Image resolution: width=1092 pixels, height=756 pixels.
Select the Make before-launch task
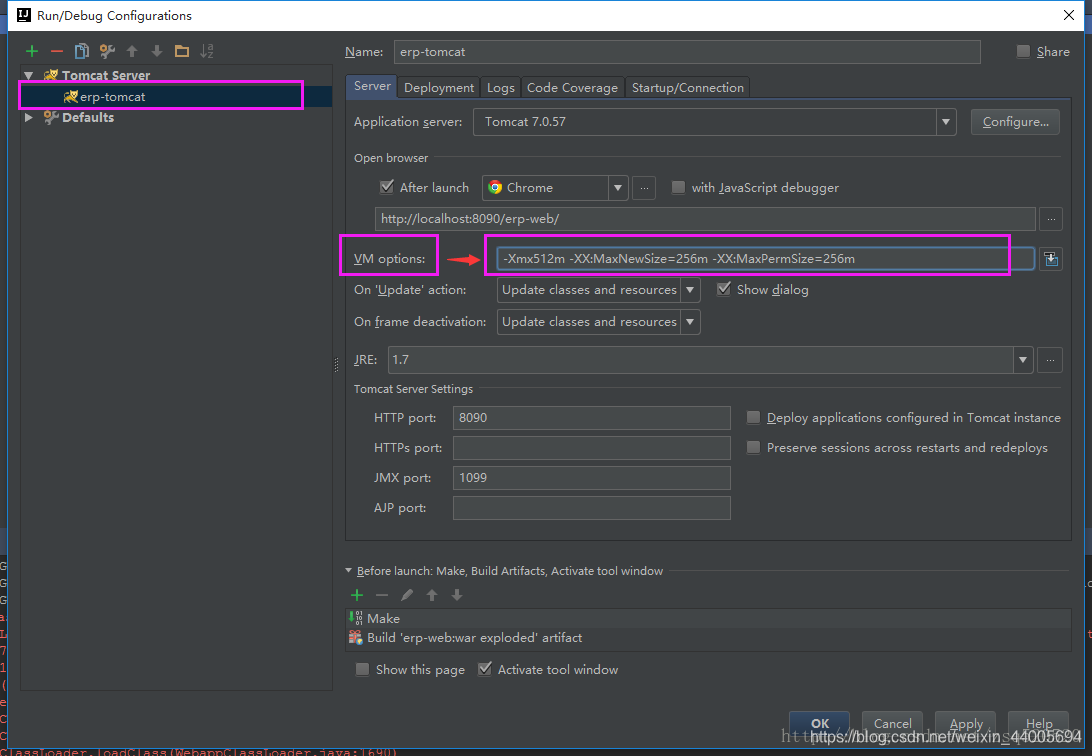coord(708,619)
